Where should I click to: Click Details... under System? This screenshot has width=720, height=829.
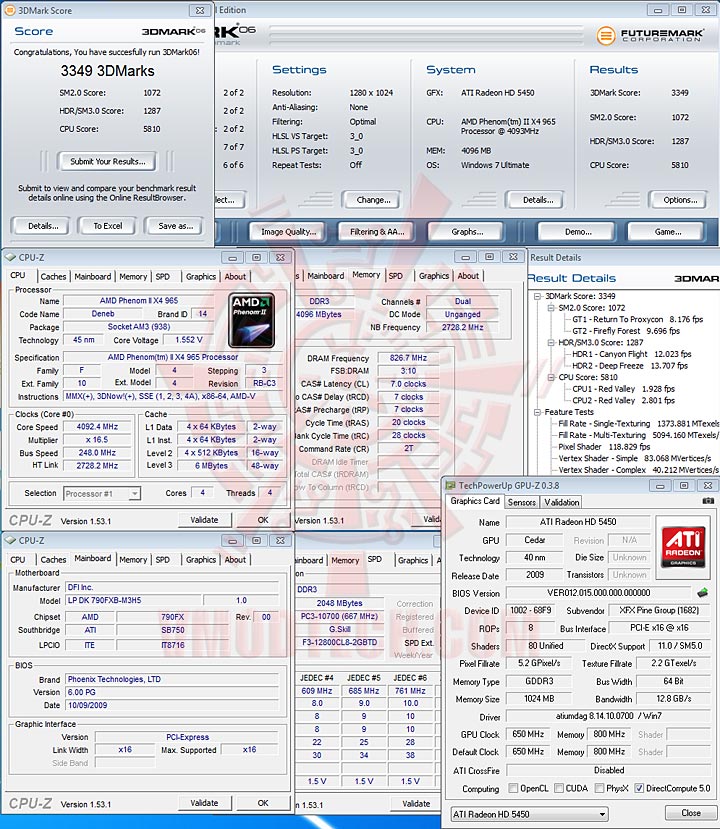(538, 200)
